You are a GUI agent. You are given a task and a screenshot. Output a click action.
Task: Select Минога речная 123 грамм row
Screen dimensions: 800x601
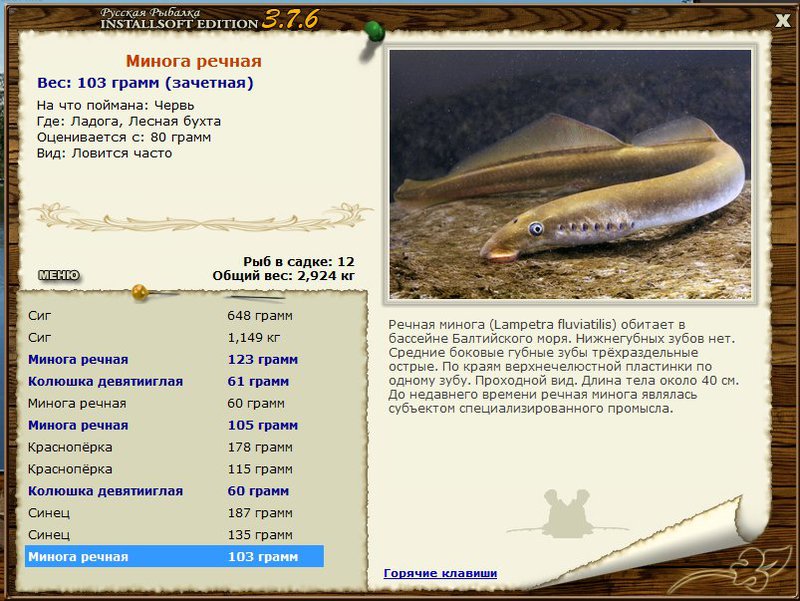(x=174, y=360)
